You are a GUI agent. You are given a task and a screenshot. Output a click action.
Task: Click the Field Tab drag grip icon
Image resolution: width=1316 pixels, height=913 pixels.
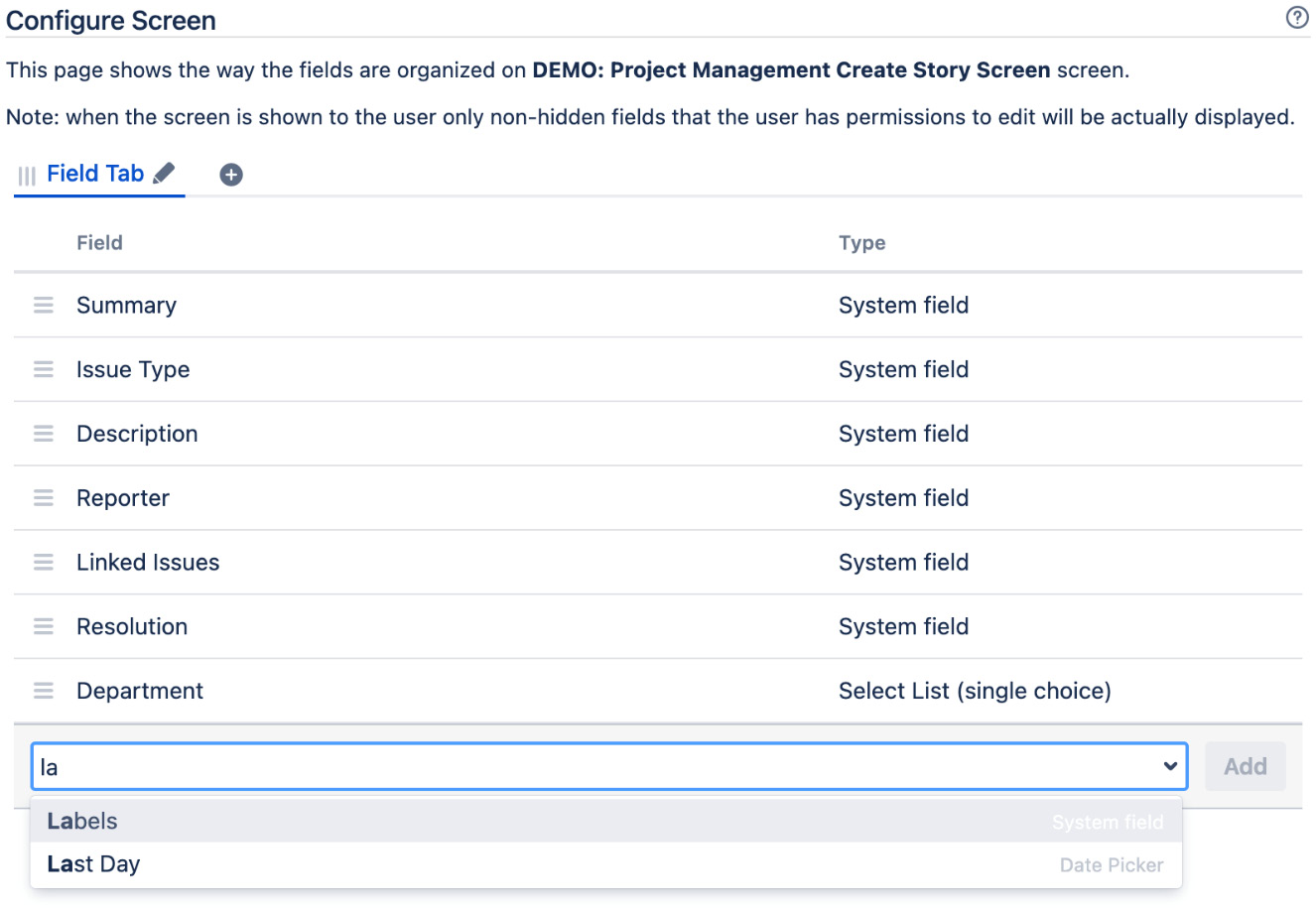27,176
